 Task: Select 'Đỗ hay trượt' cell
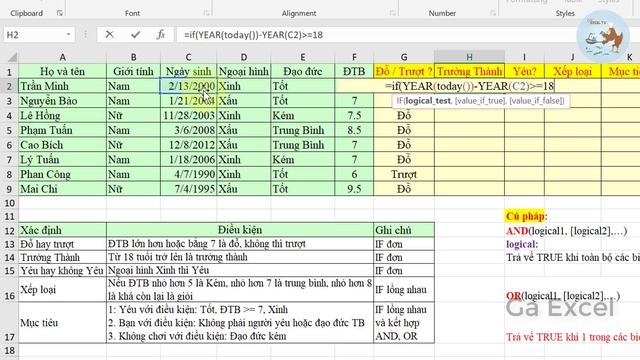tap(62, 244)
